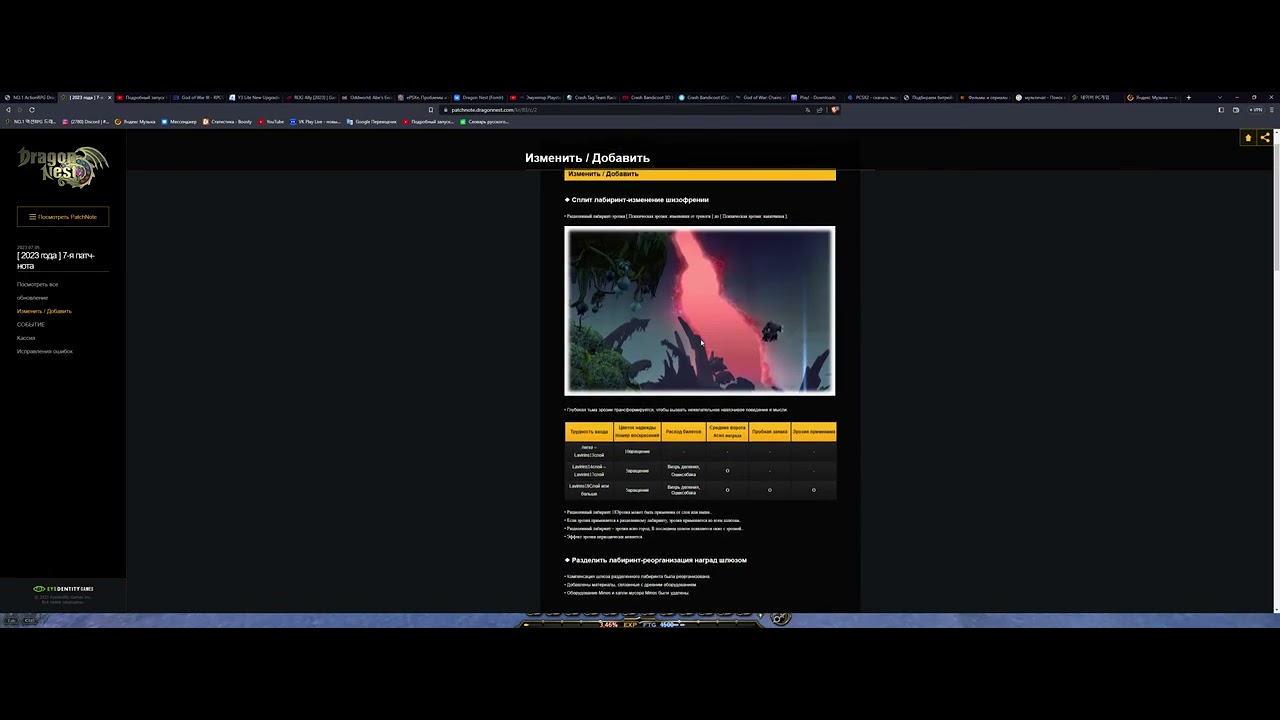
Task: Jump to 'СОБЫТИЕ' section in sidebar
Action: (31, 324)
